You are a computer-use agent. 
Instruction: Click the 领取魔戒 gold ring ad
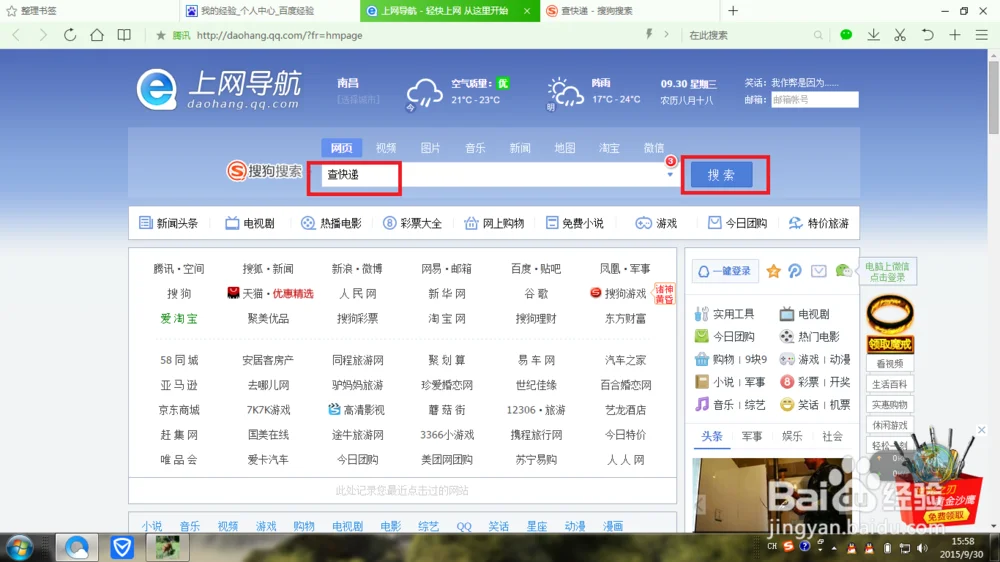click(x=890, y=323)
